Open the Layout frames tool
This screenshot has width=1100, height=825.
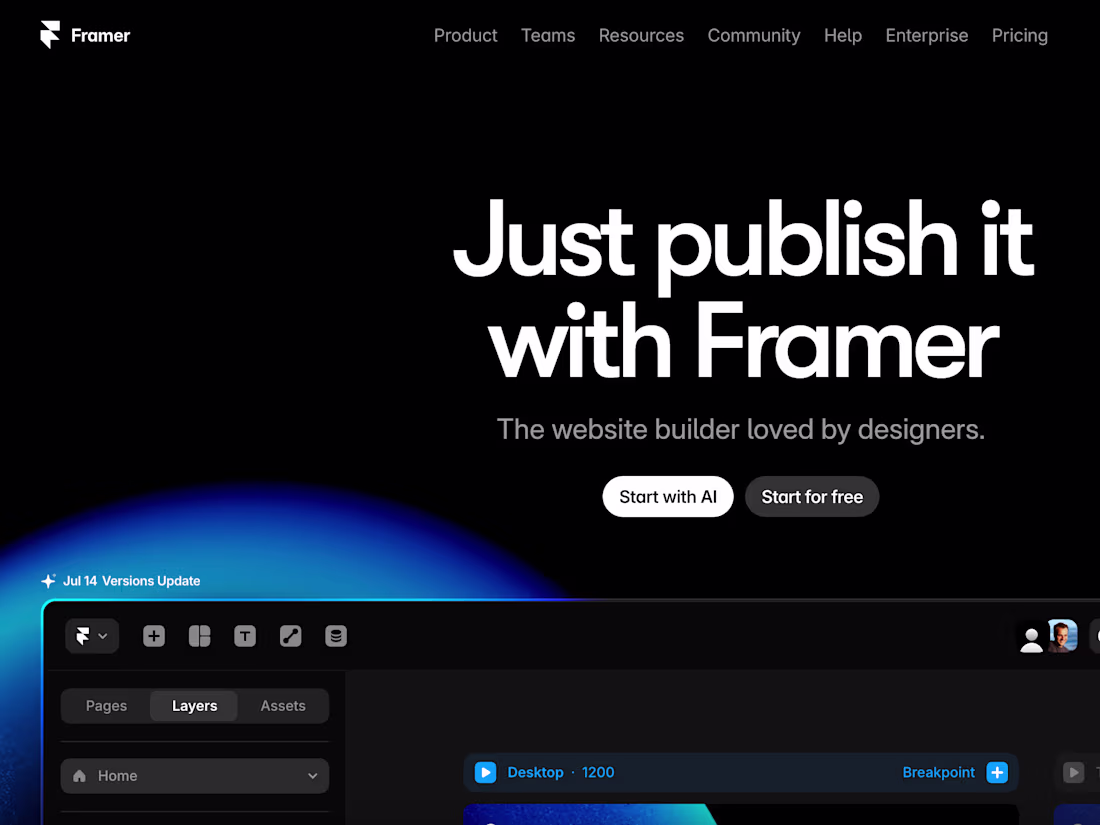(x=200, y=636)
